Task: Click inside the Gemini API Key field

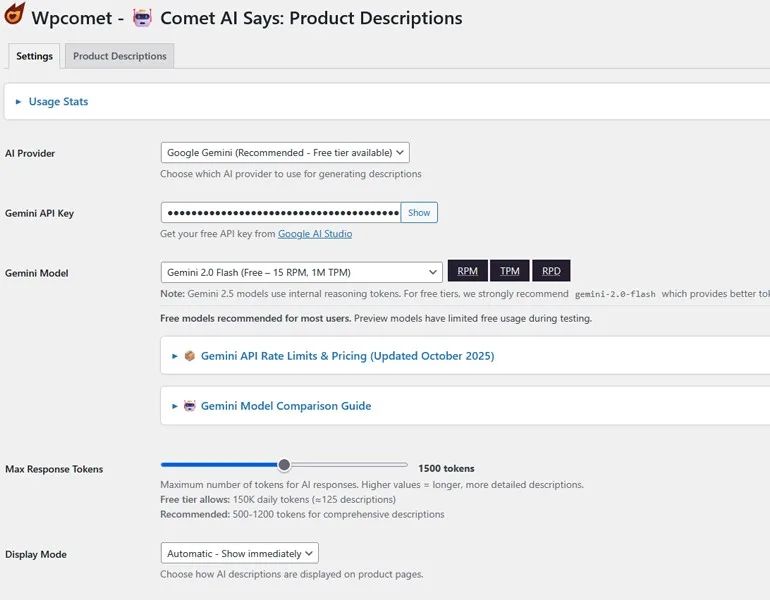Action: point(280,213)
